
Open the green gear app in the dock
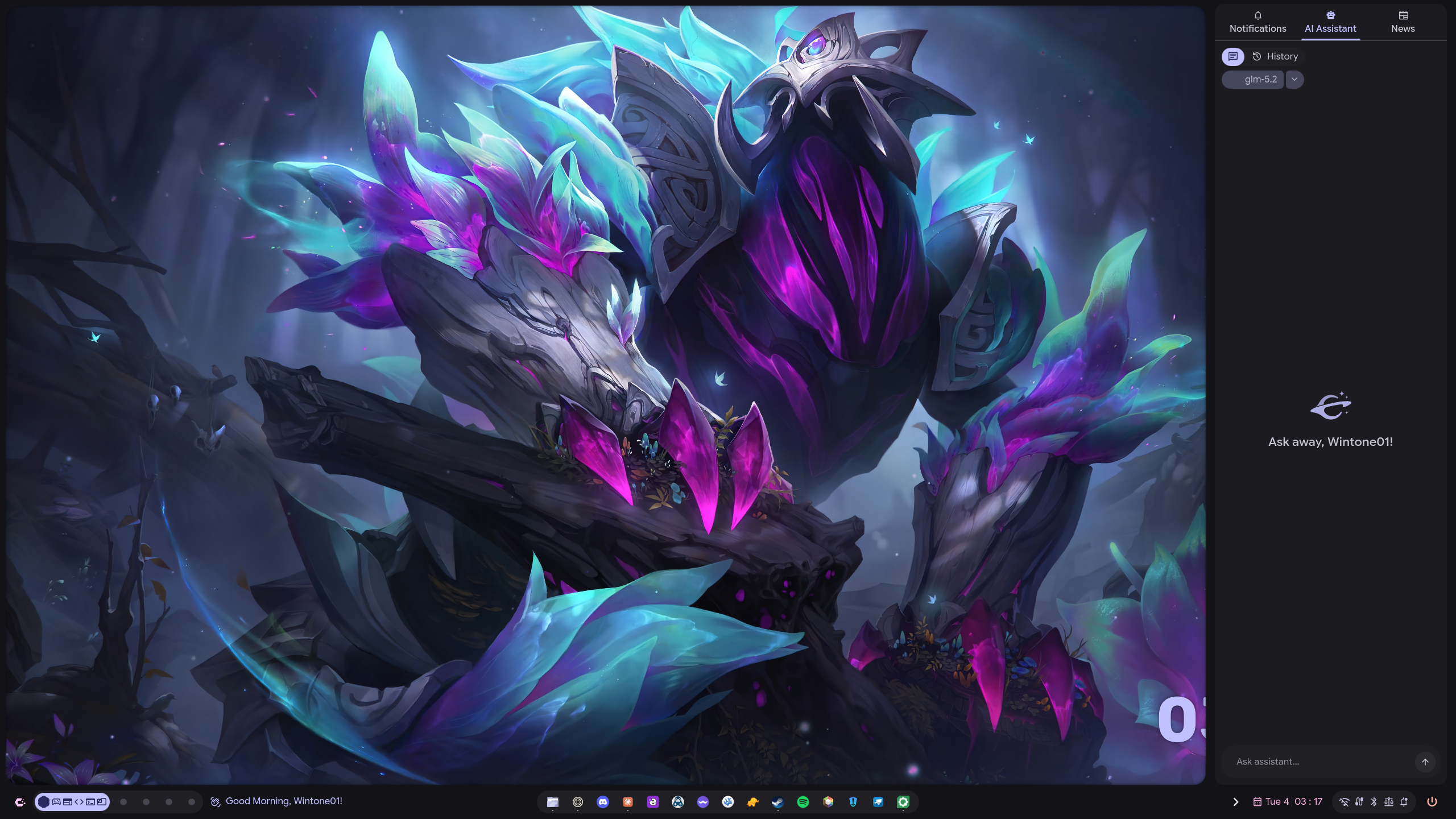[903, 802]
